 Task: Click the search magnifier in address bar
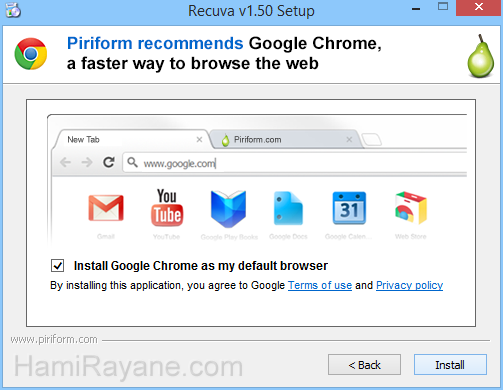[133, 162]
